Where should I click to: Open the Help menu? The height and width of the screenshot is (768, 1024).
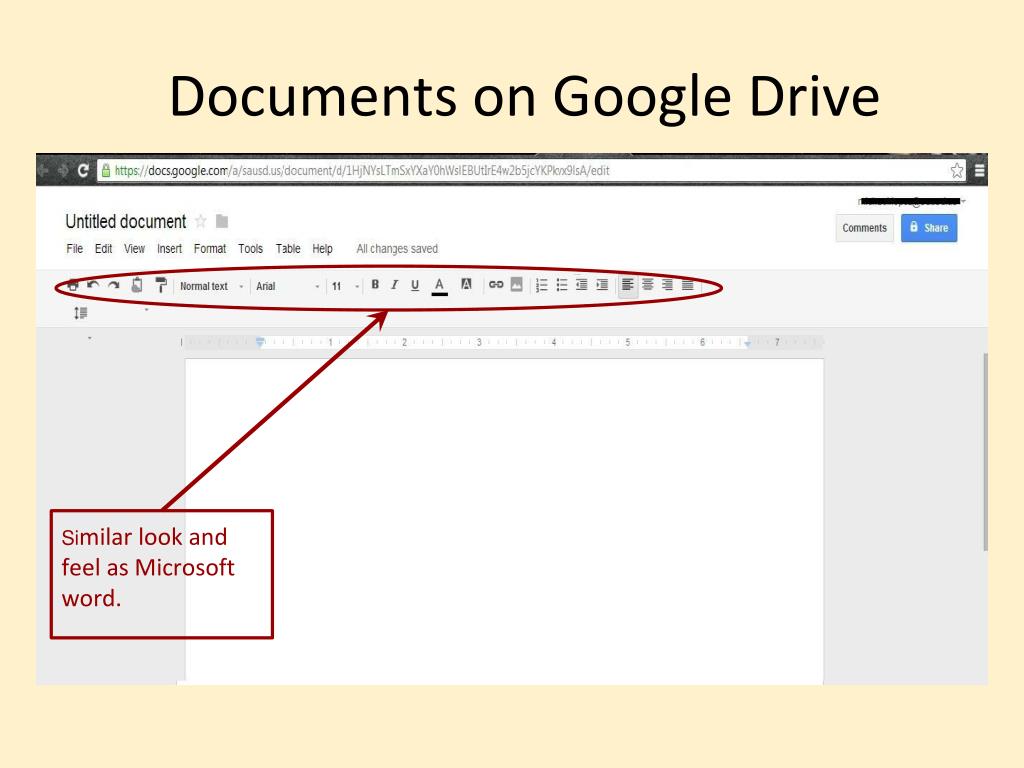point(322,249)
